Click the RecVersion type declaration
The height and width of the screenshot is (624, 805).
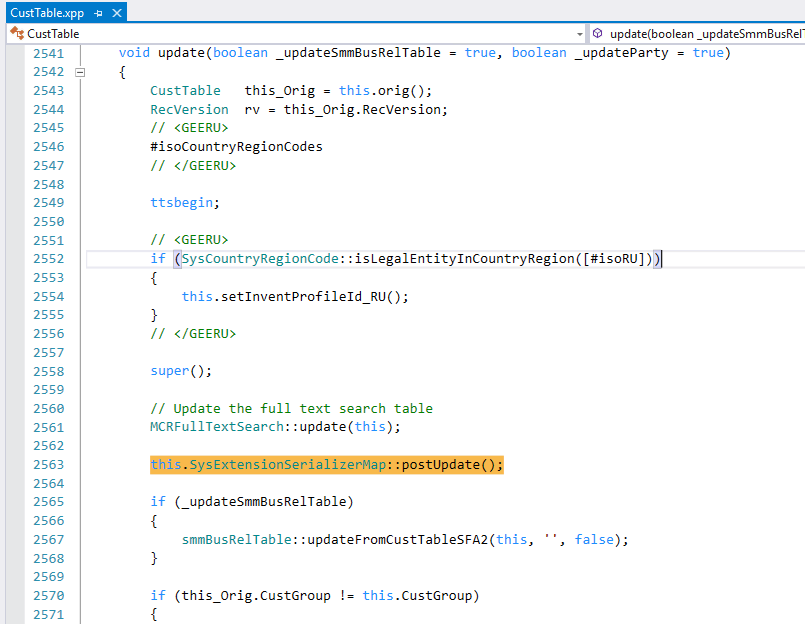189,109
